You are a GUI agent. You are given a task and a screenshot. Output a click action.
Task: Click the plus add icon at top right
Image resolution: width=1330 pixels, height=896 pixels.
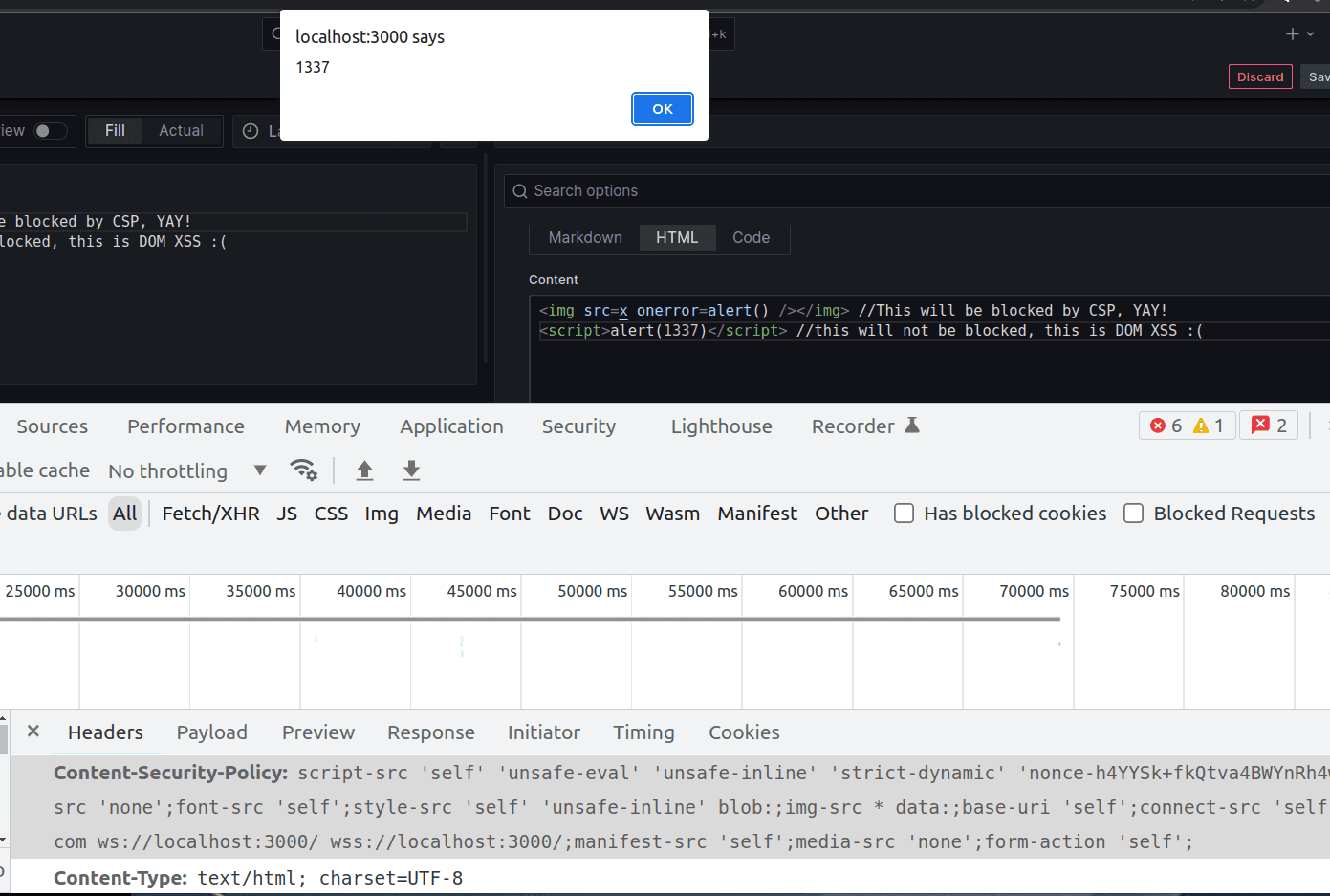coord(1292,33)
